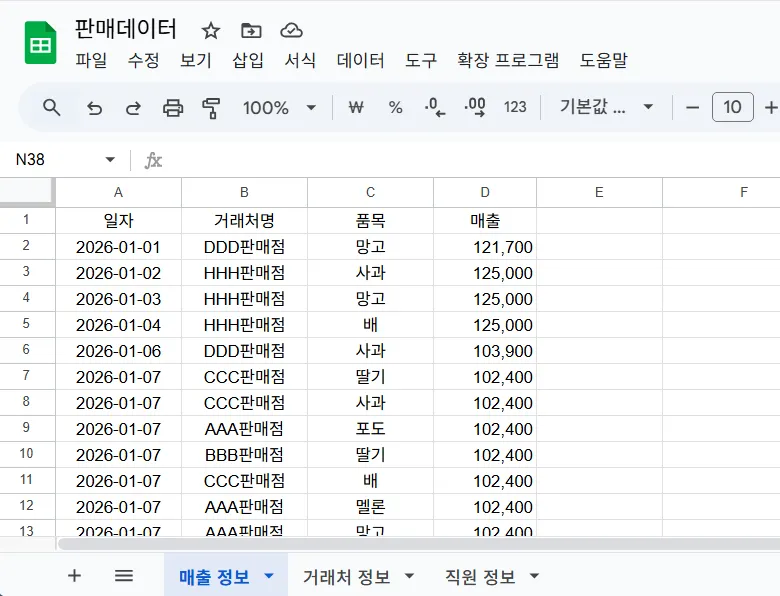Open the all sheets list icon
The height and width of the screenshot is (596, 780).
click(124, 576)
